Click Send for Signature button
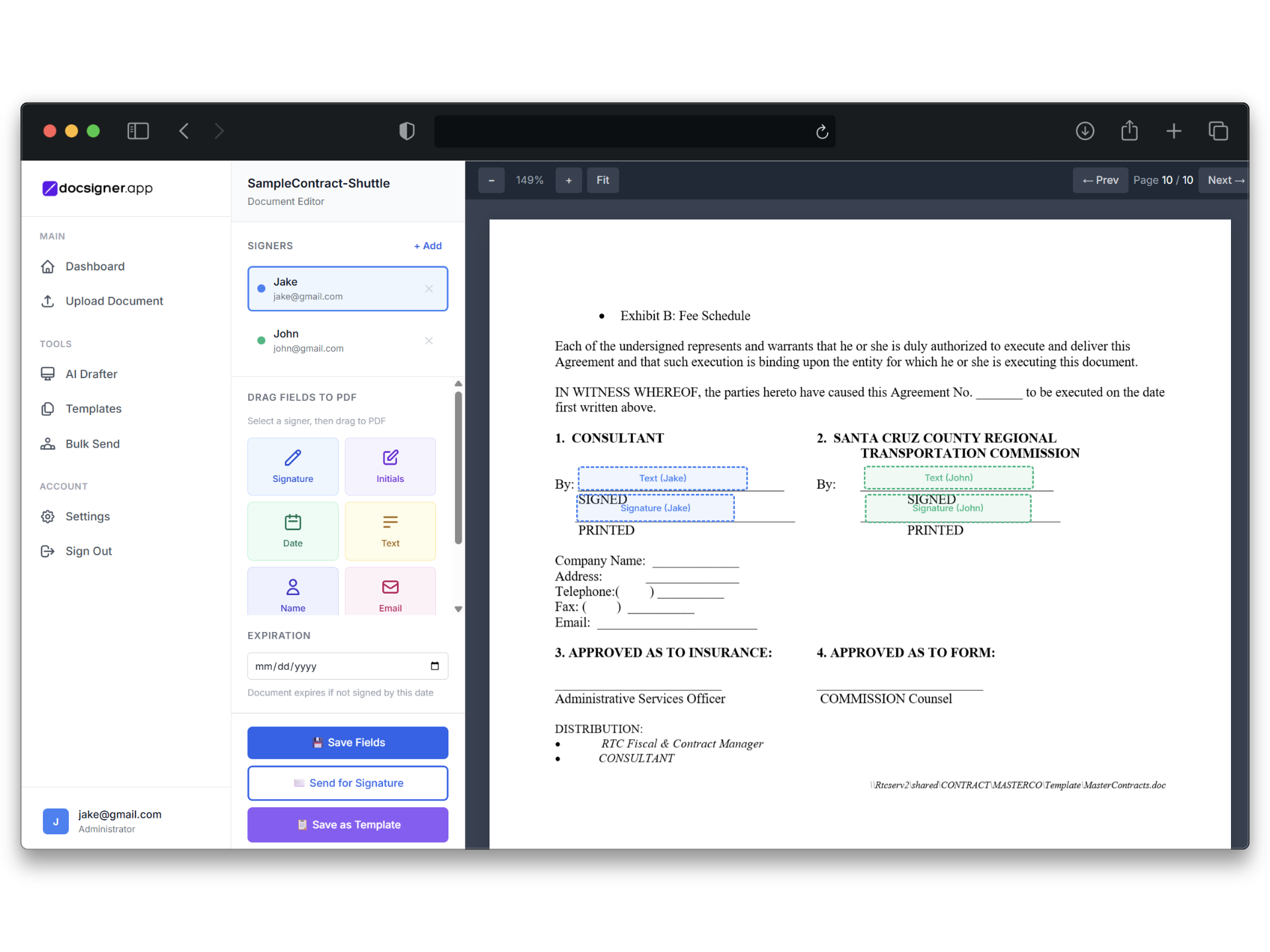Image resolution: width=1270 pixels, height=952 pixels. (347, 783)
